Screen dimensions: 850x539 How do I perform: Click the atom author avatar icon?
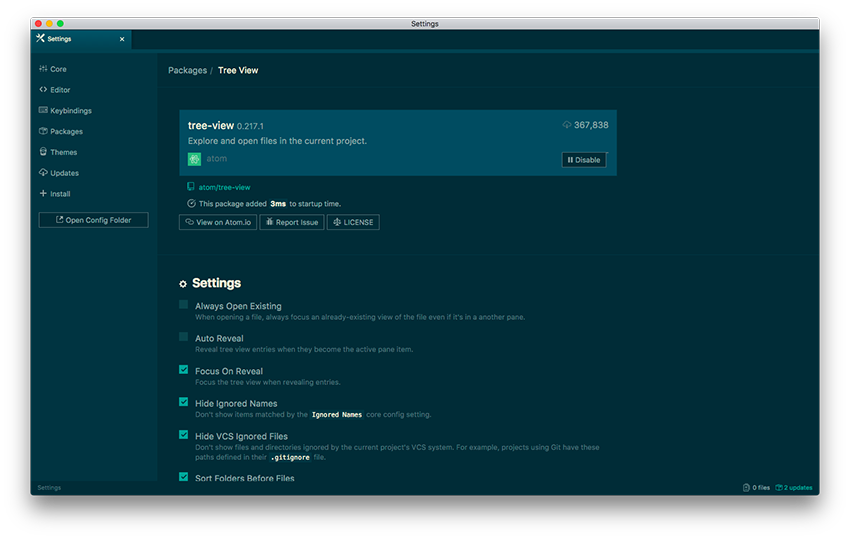coord(195,159)
